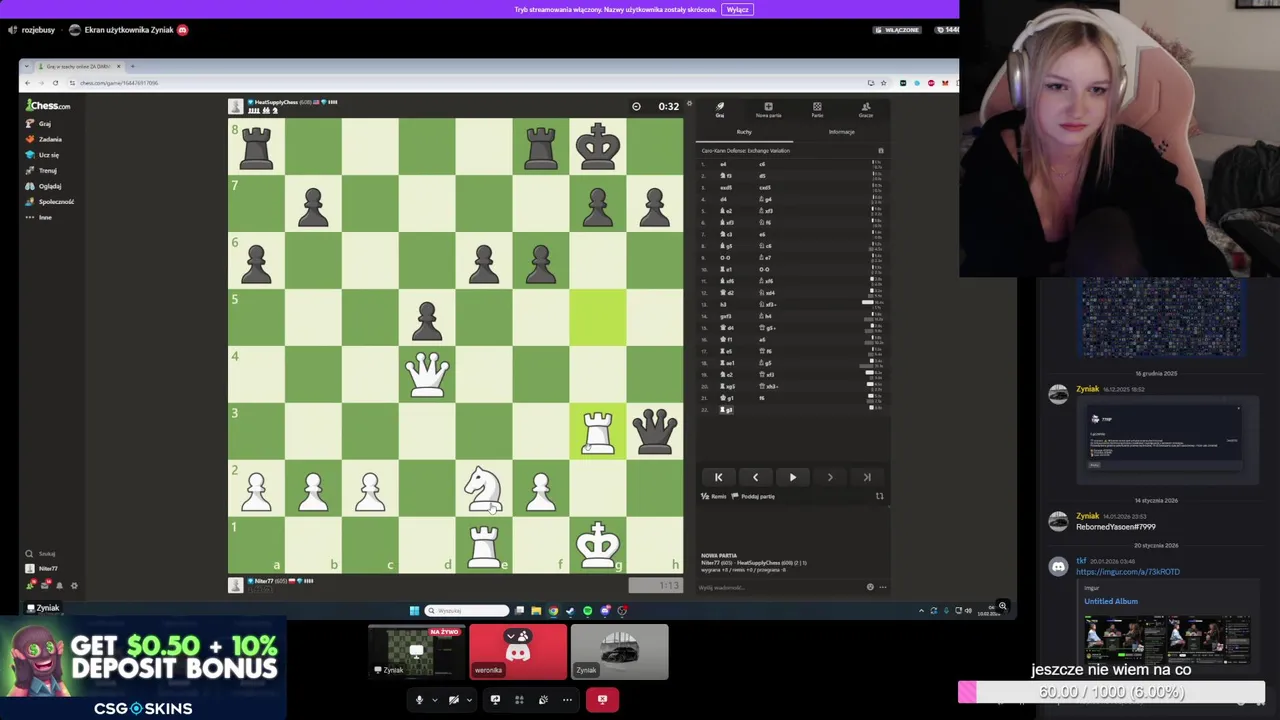Image resolution: width=1280 pixels, height=720 pixels.
Task: Resign with Poddaj partię
Action: point(753,496)
